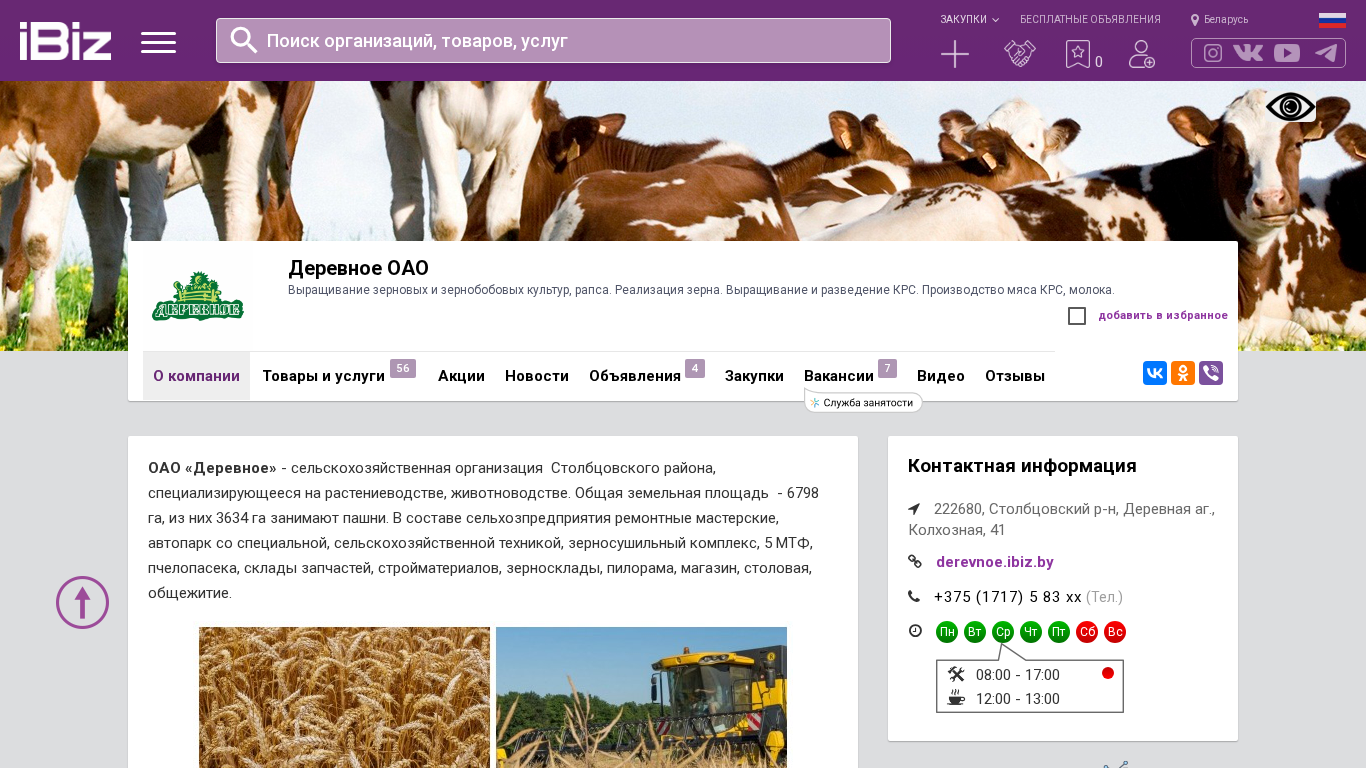Open the iBiz home logo

pos(65,41)
